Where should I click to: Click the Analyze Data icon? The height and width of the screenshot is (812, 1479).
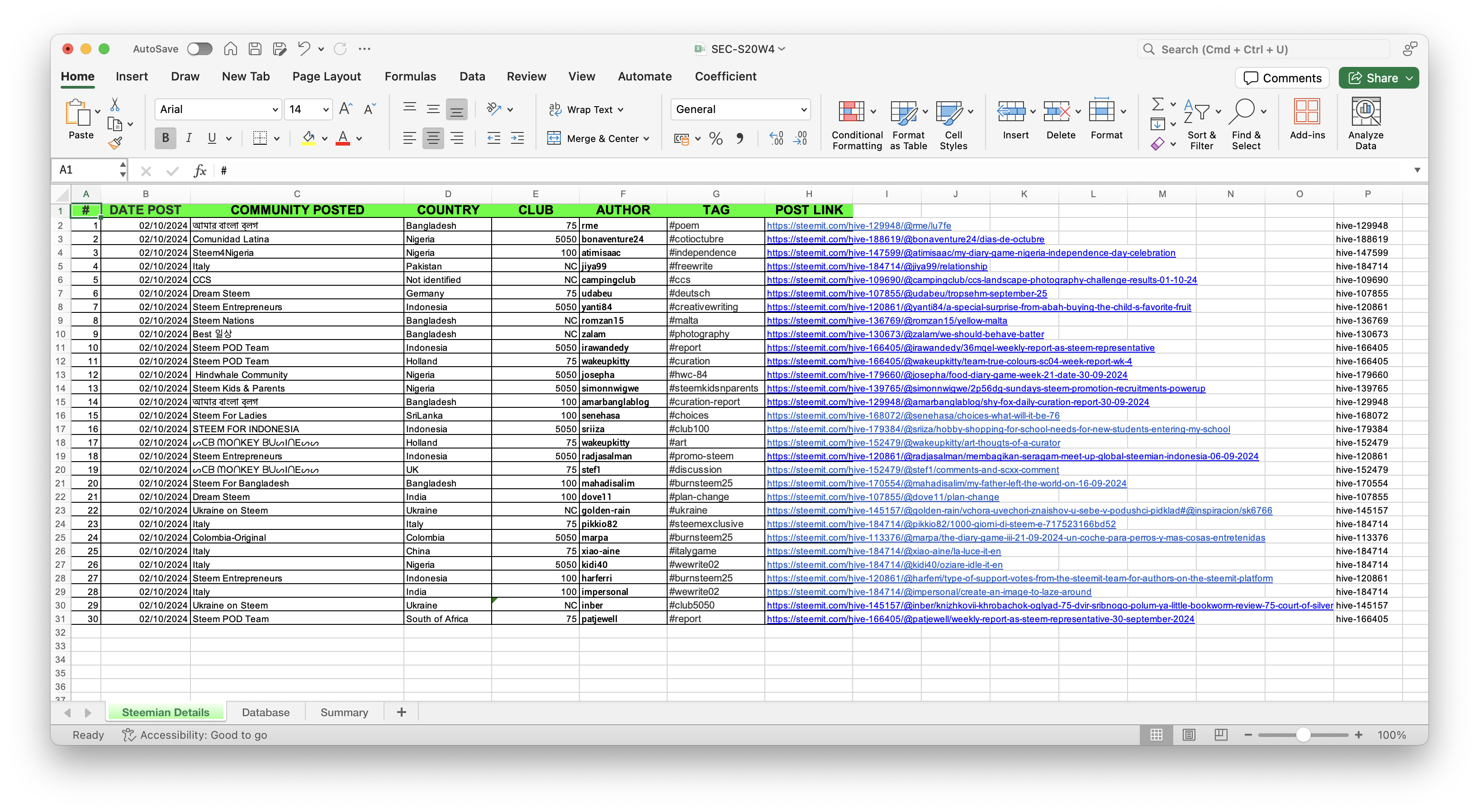1365,111
